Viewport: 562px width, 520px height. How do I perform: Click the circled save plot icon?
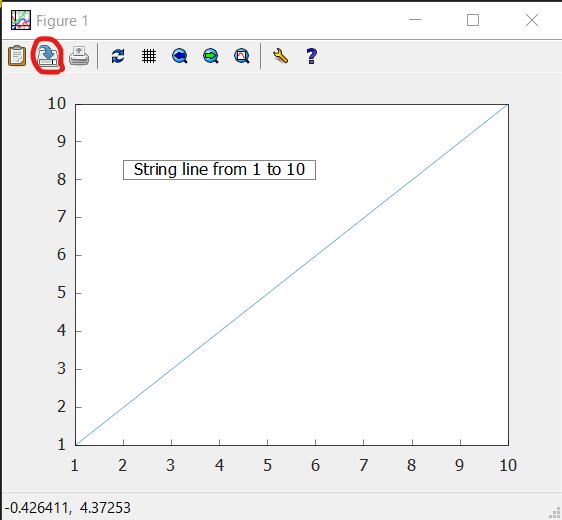point(48,56)
